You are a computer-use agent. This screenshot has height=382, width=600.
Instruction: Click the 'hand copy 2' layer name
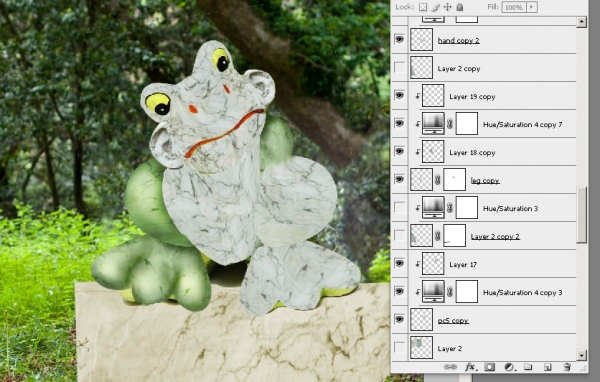coord(458,40)
